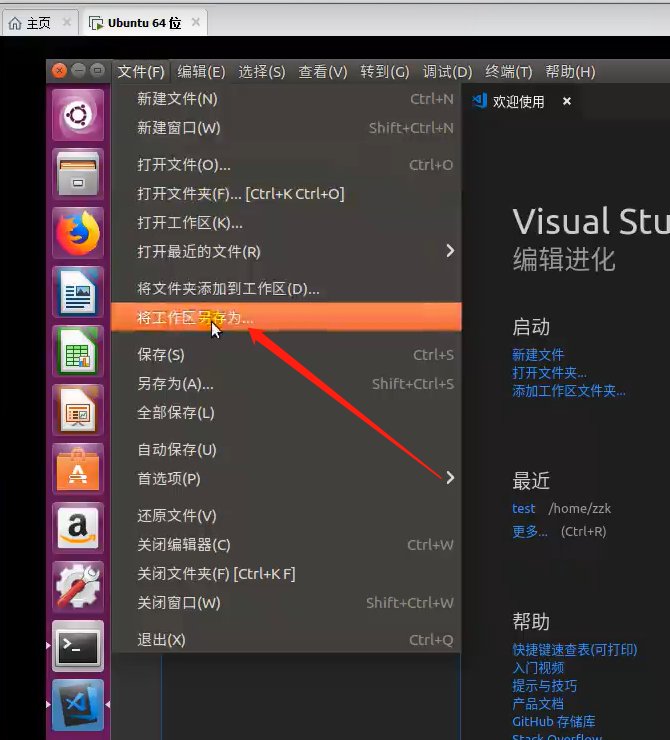This screenshot has height=740, width=670.
Task: Launch the Files manager from the dock
Action: point(78,174)
